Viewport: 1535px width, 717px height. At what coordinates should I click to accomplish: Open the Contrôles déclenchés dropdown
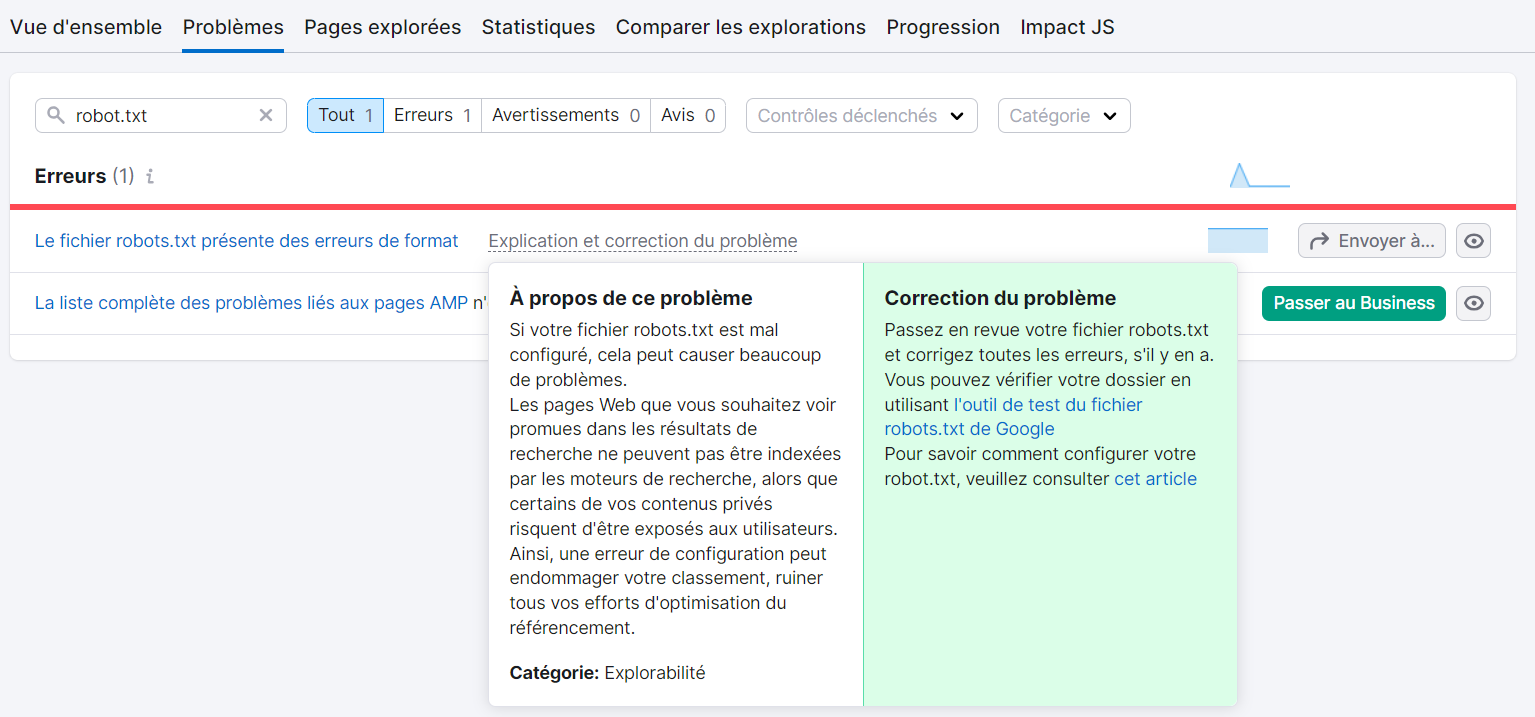[x=861, y=115]
